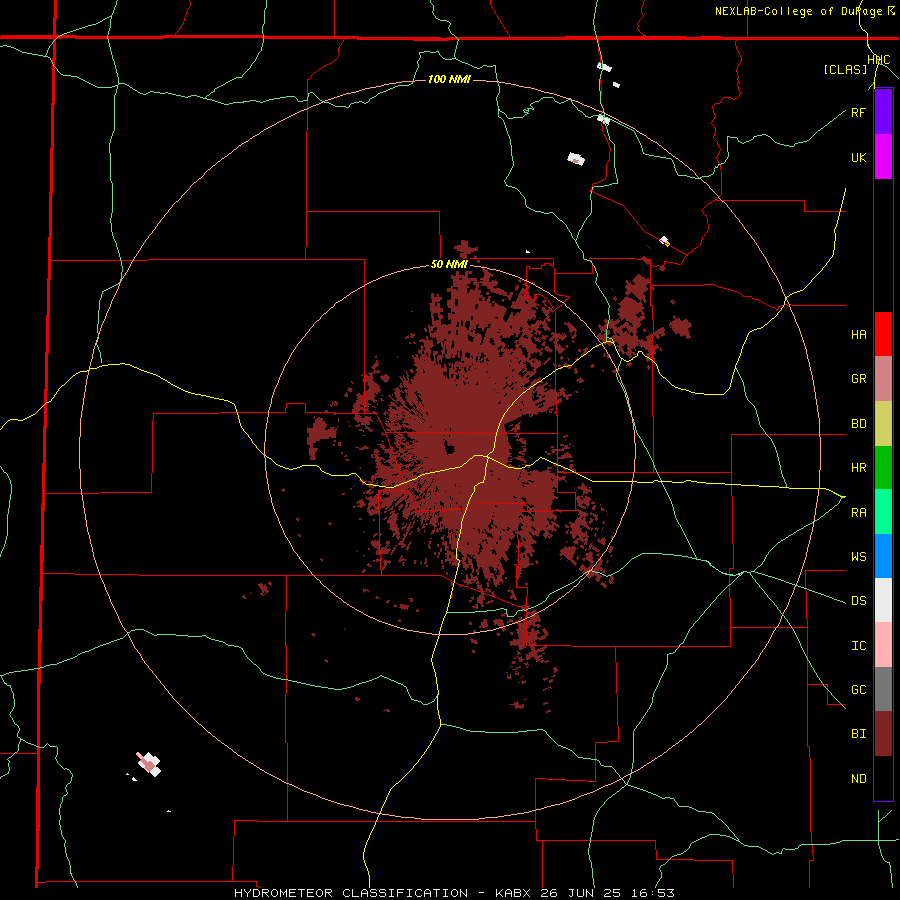Click the 'RF' legend label

(x=858, y=112)
